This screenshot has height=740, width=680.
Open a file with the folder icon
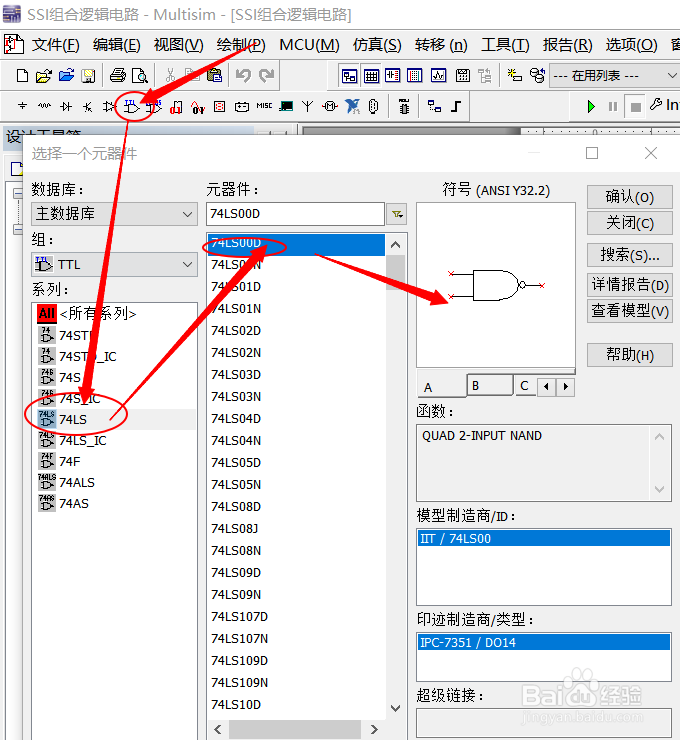click(x=43, y=76)
